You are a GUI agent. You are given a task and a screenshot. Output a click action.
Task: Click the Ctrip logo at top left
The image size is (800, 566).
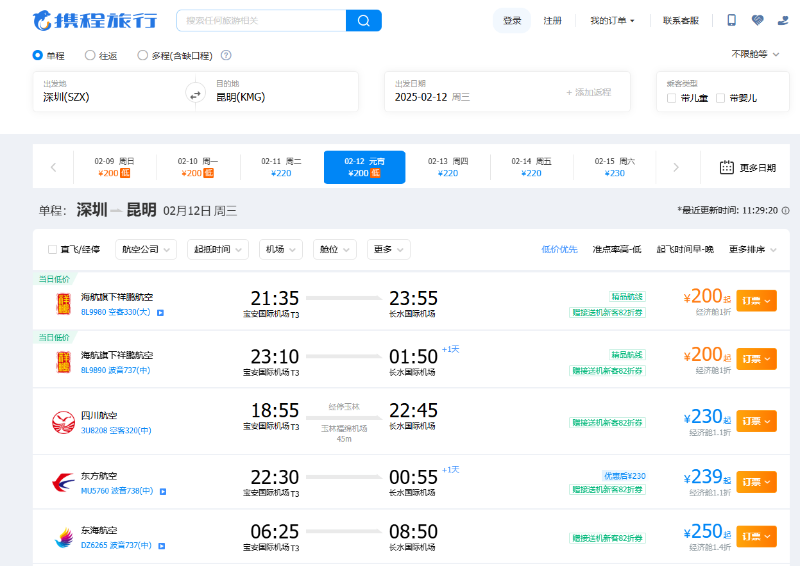pyautogui.click(x=95, y=20)
